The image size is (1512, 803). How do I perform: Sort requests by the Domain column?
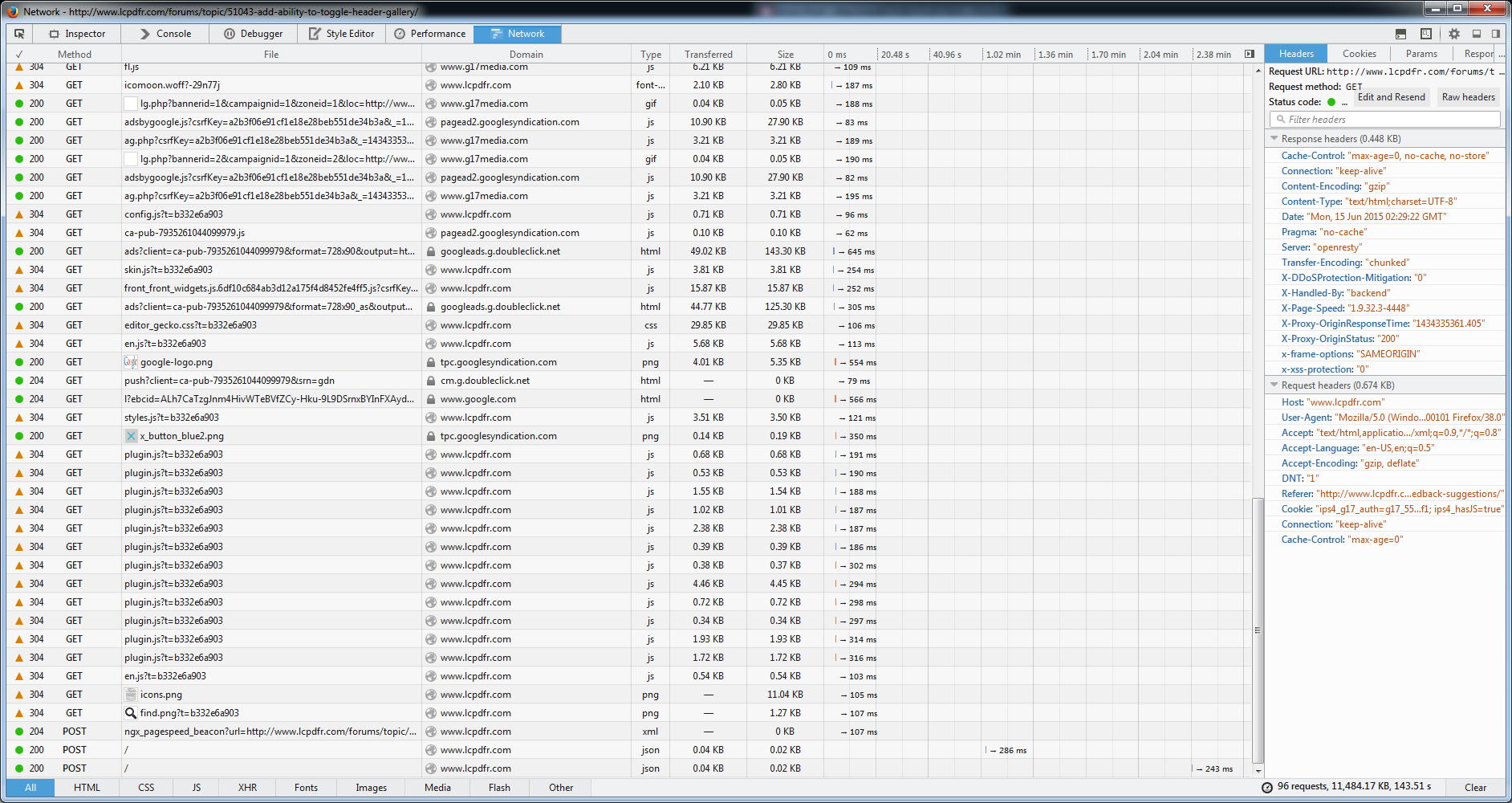click(526, 55)
